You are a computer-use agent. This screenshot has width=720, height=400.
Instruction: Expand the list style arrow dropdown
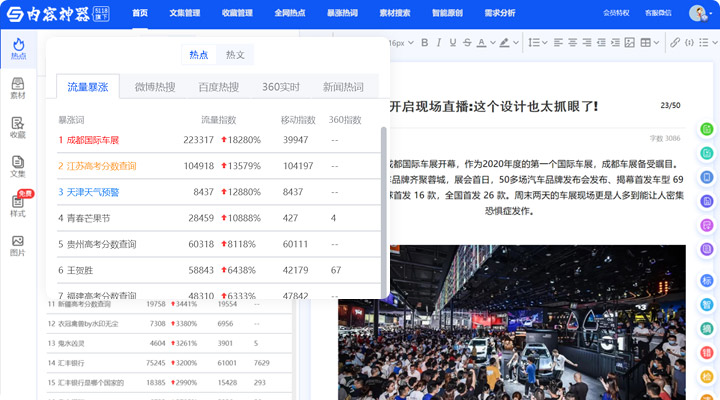(714, 43)
